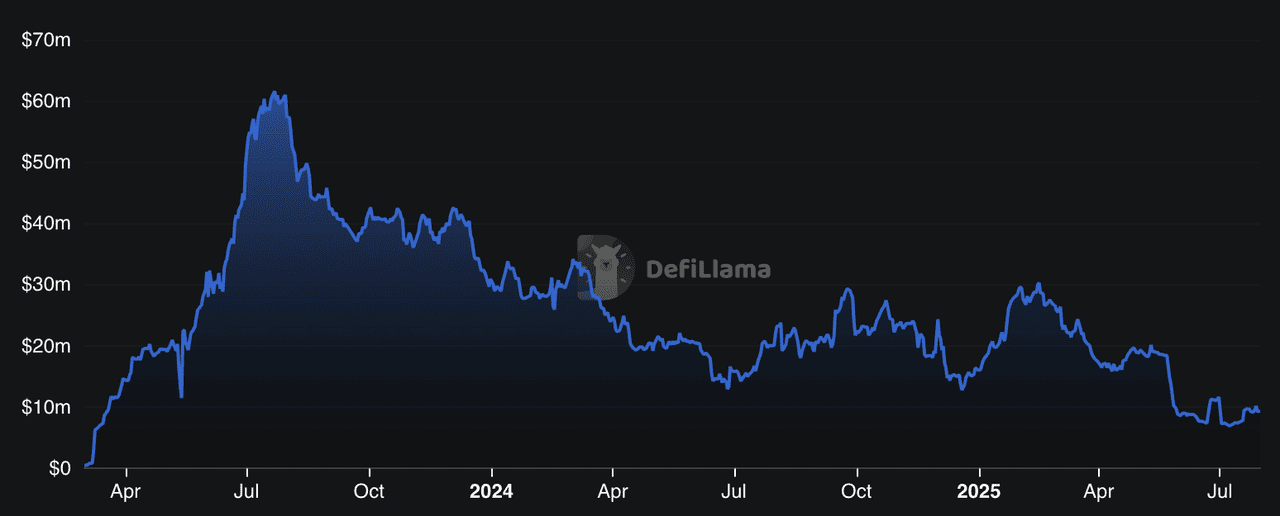Click the bold 2024 x-axis label
The height and width of the screenshot is (516, 1280).
[x=491, y=492]
